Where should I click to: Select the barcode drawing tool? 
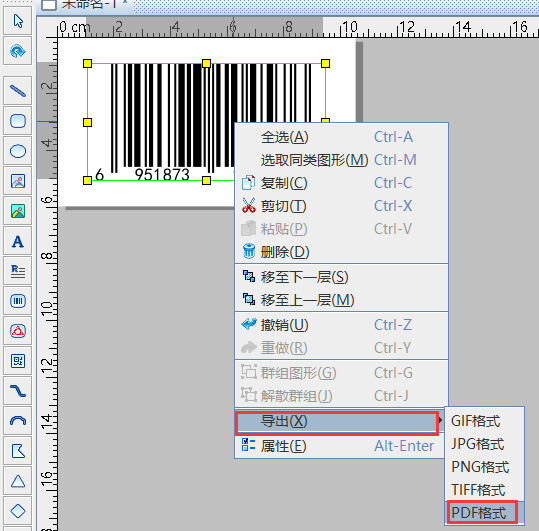(18, 301)
